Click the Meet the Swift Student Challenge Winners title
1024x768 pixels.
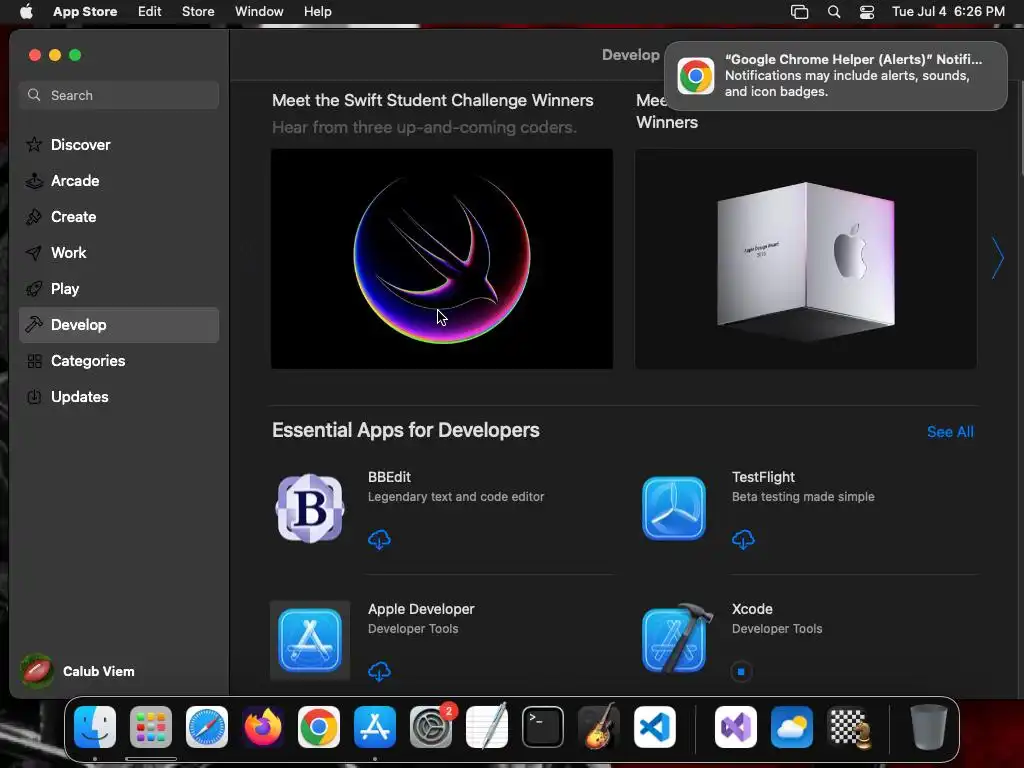(432, 101)
